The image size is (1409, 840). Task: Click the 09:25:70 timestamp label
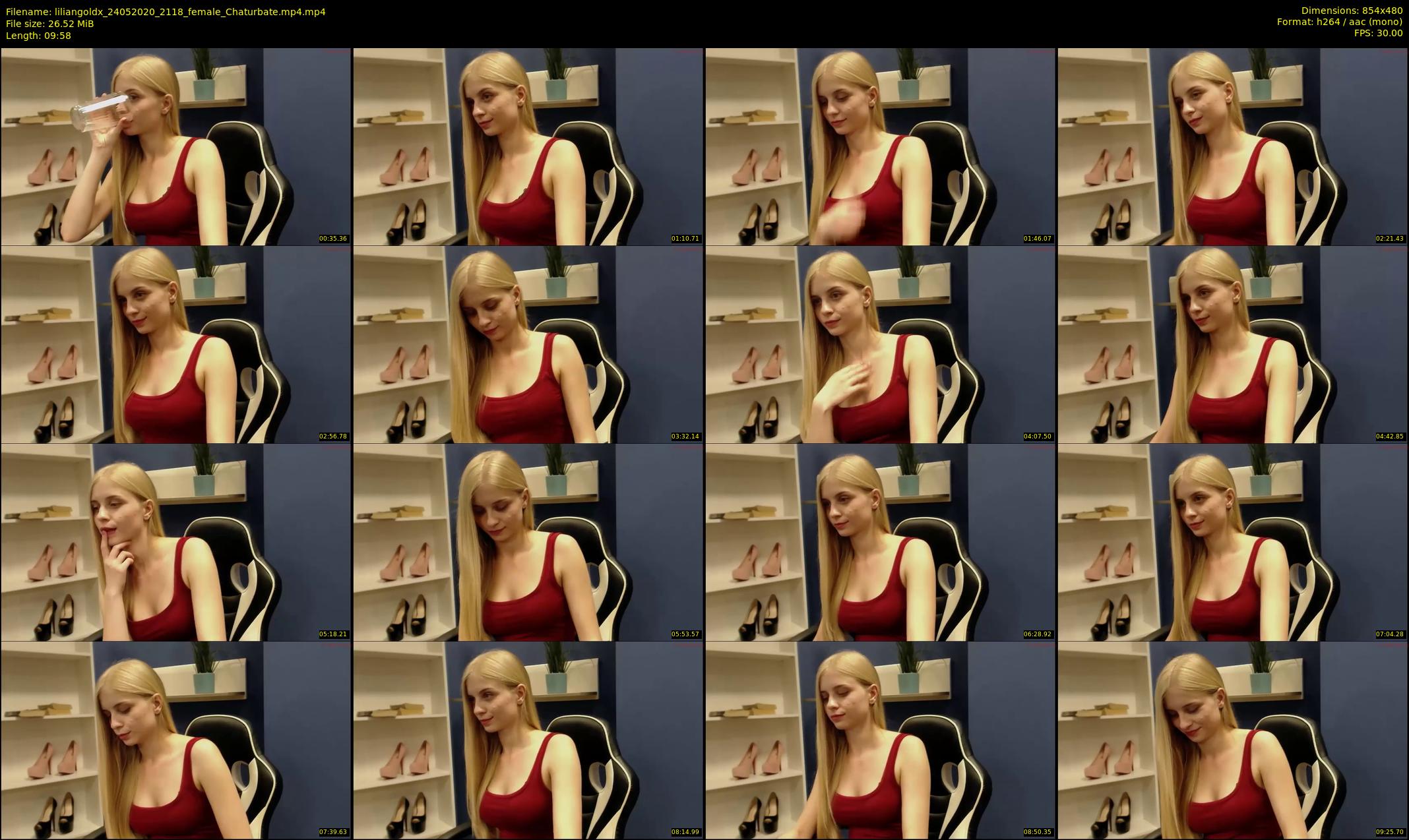click(x=1390, y=832)
